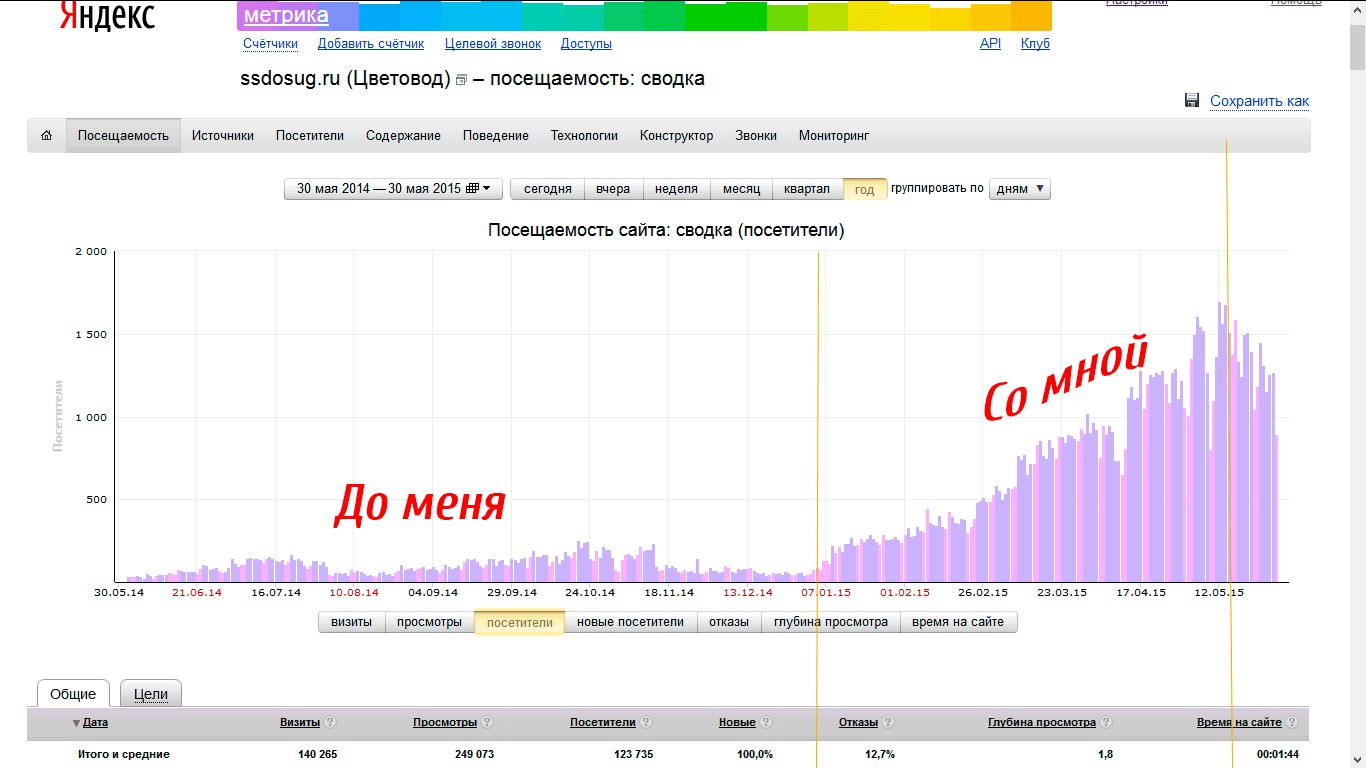Switch the chart to глубина просмотра
This screenshot has height=768, width=1366.
point(831,622)
